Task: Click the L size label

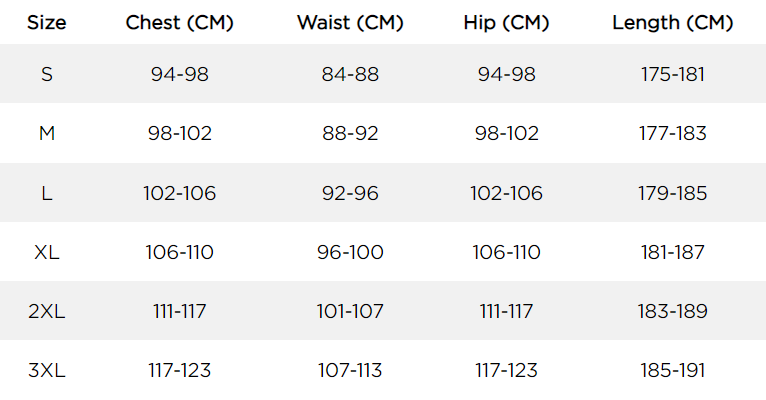Action: point(46,193)
